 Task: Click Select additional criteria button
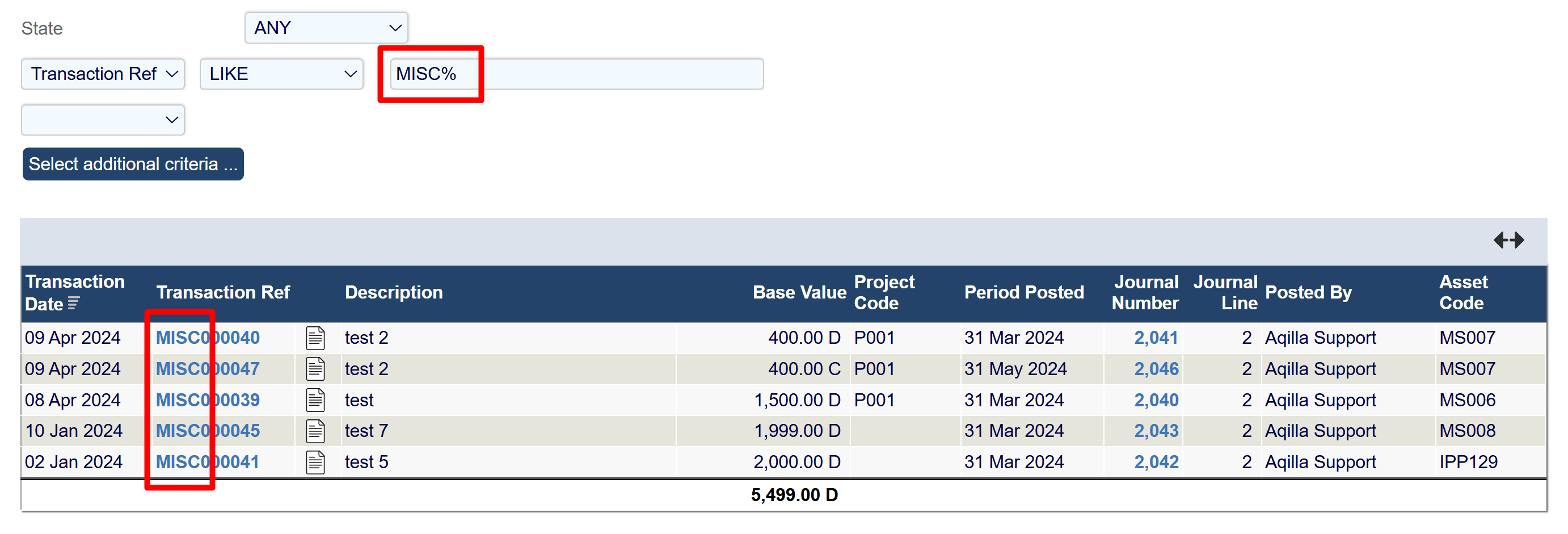[133, 165]
